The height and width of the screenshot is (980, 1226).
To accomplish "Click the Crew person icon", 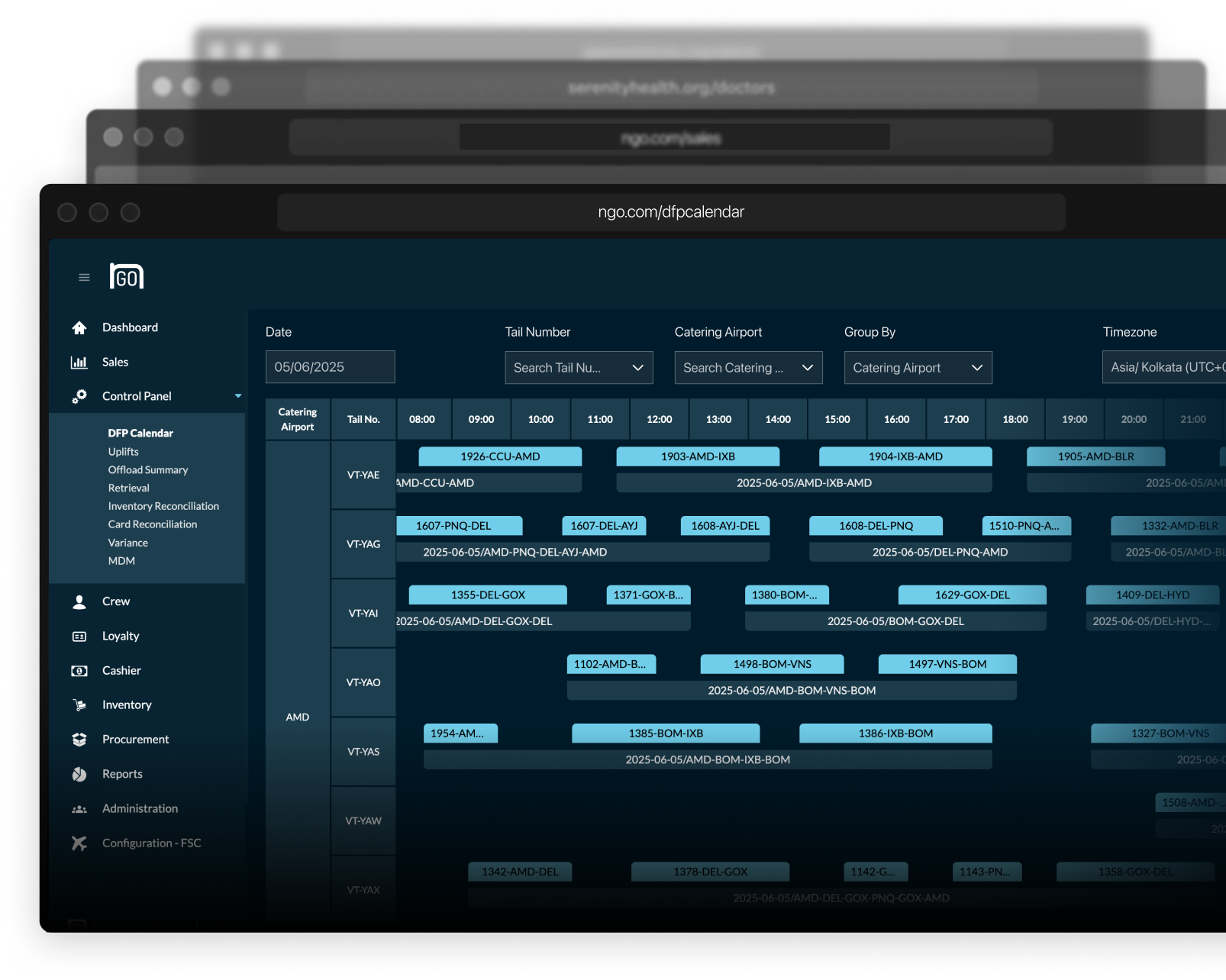I will coord(79,601).
